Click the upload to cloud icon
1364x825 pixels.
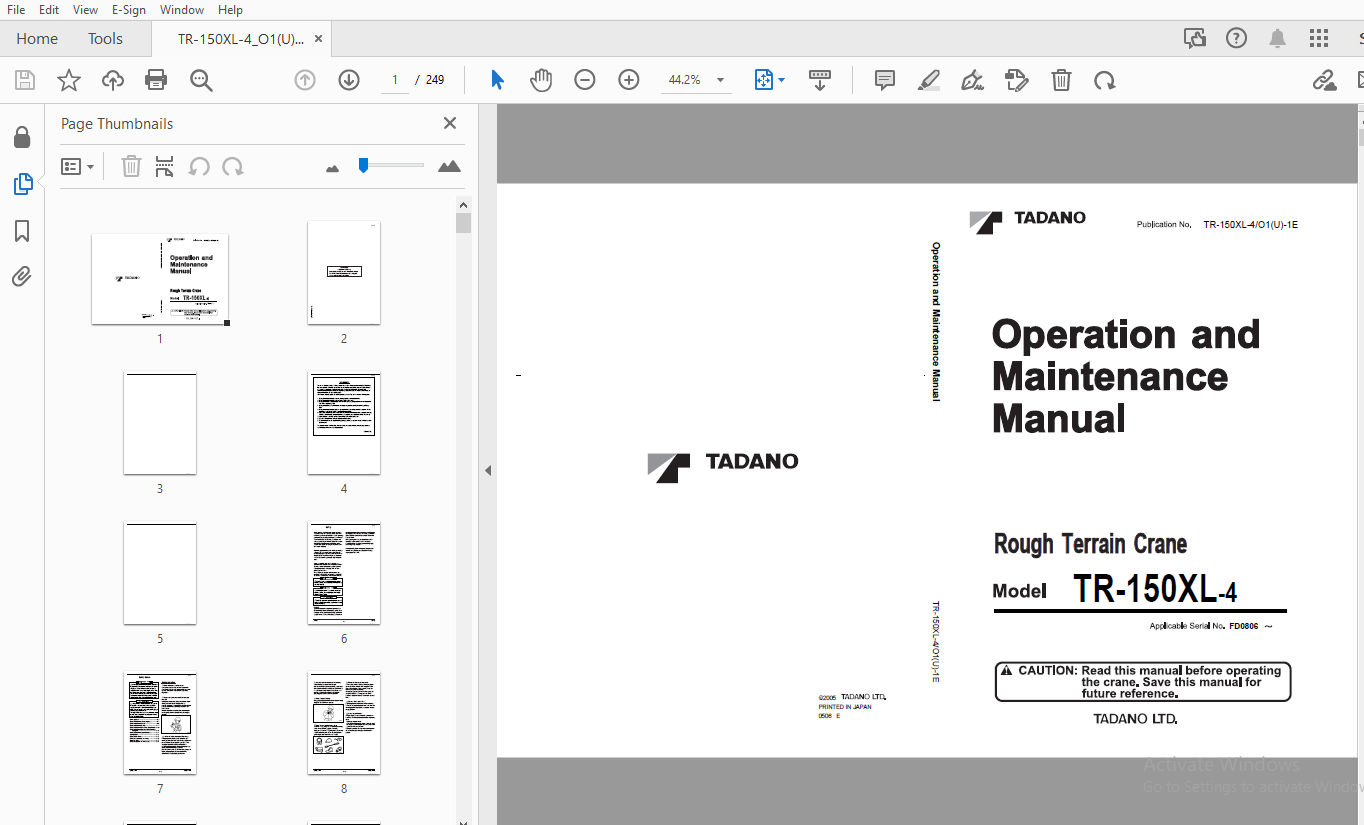pos(112,80)
